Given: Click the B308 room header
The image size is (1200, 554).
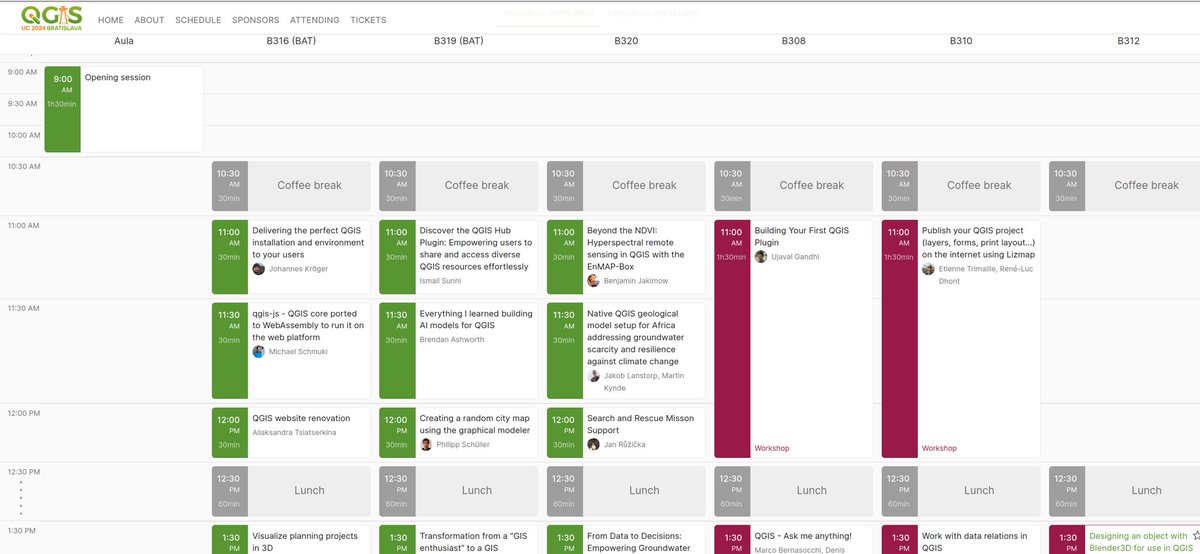Looking at the screenshot, I should pyautogui.click(x=793, y=41).
